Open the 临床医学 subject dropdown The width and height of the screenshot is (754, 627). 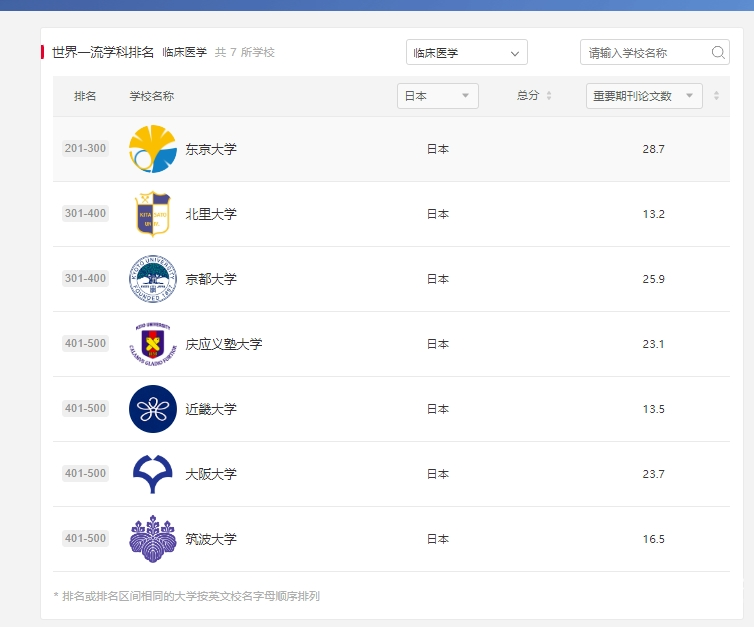(466, 52)
